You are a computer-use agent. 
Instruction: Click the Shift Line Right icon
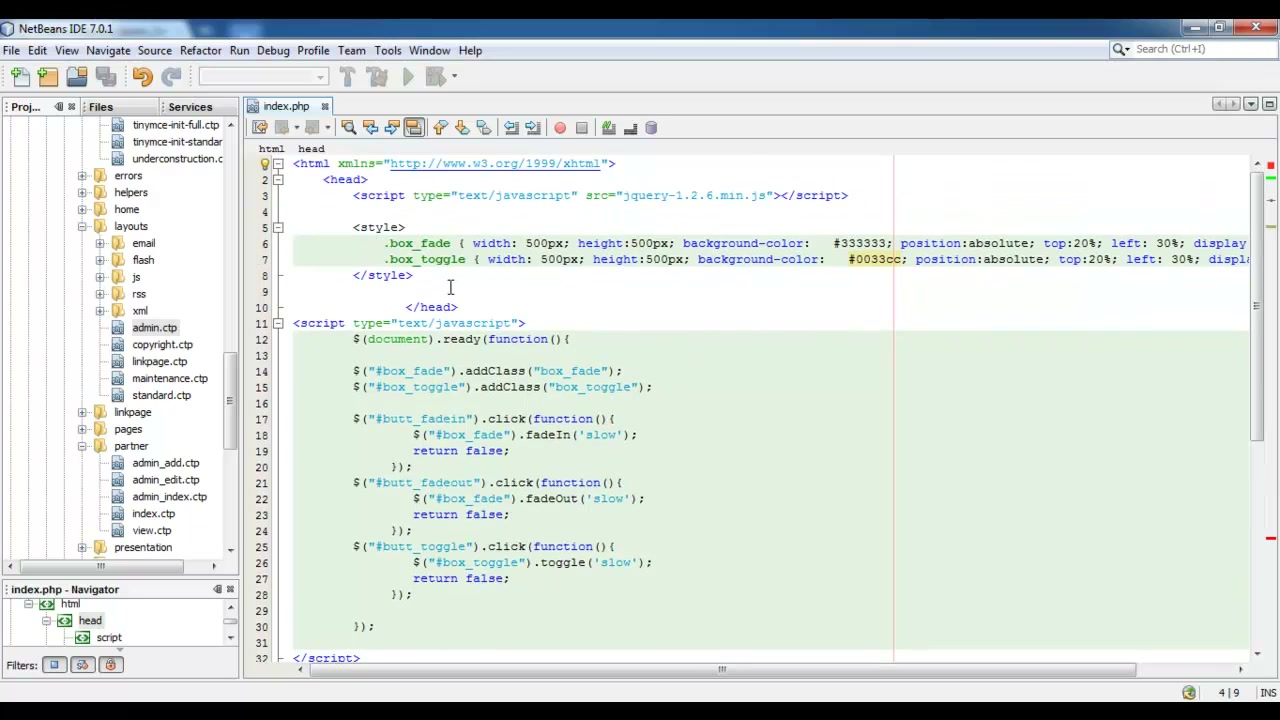[533, 127]
